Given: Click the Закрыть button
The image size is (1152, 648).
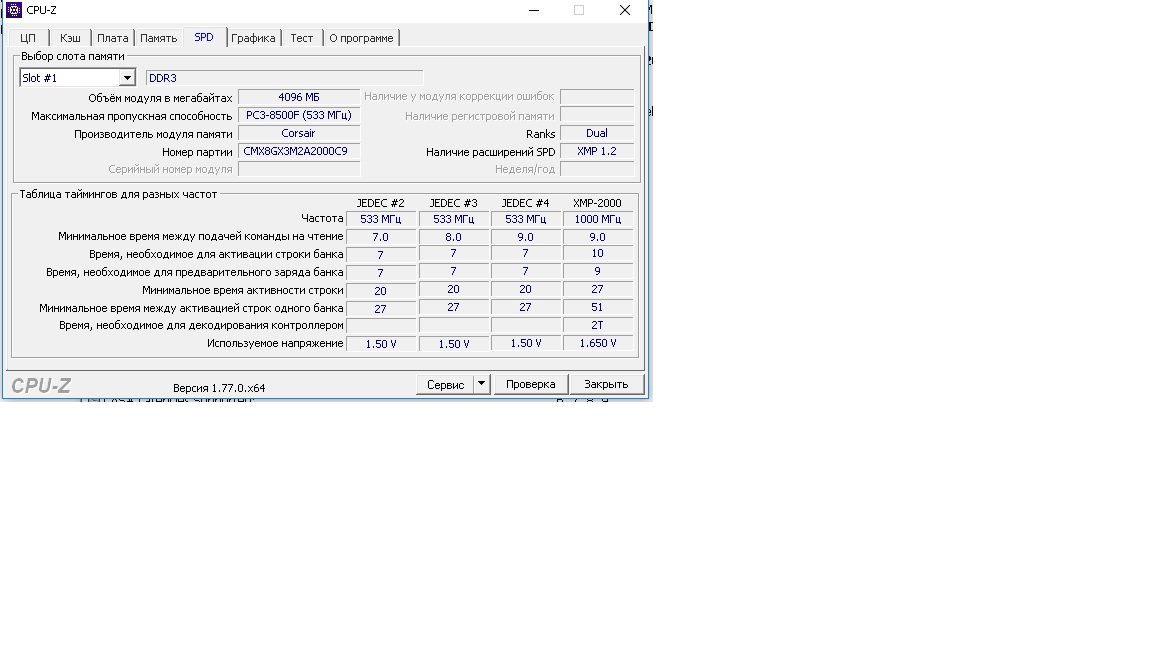Looking at the screenshot, I should 606,384.
